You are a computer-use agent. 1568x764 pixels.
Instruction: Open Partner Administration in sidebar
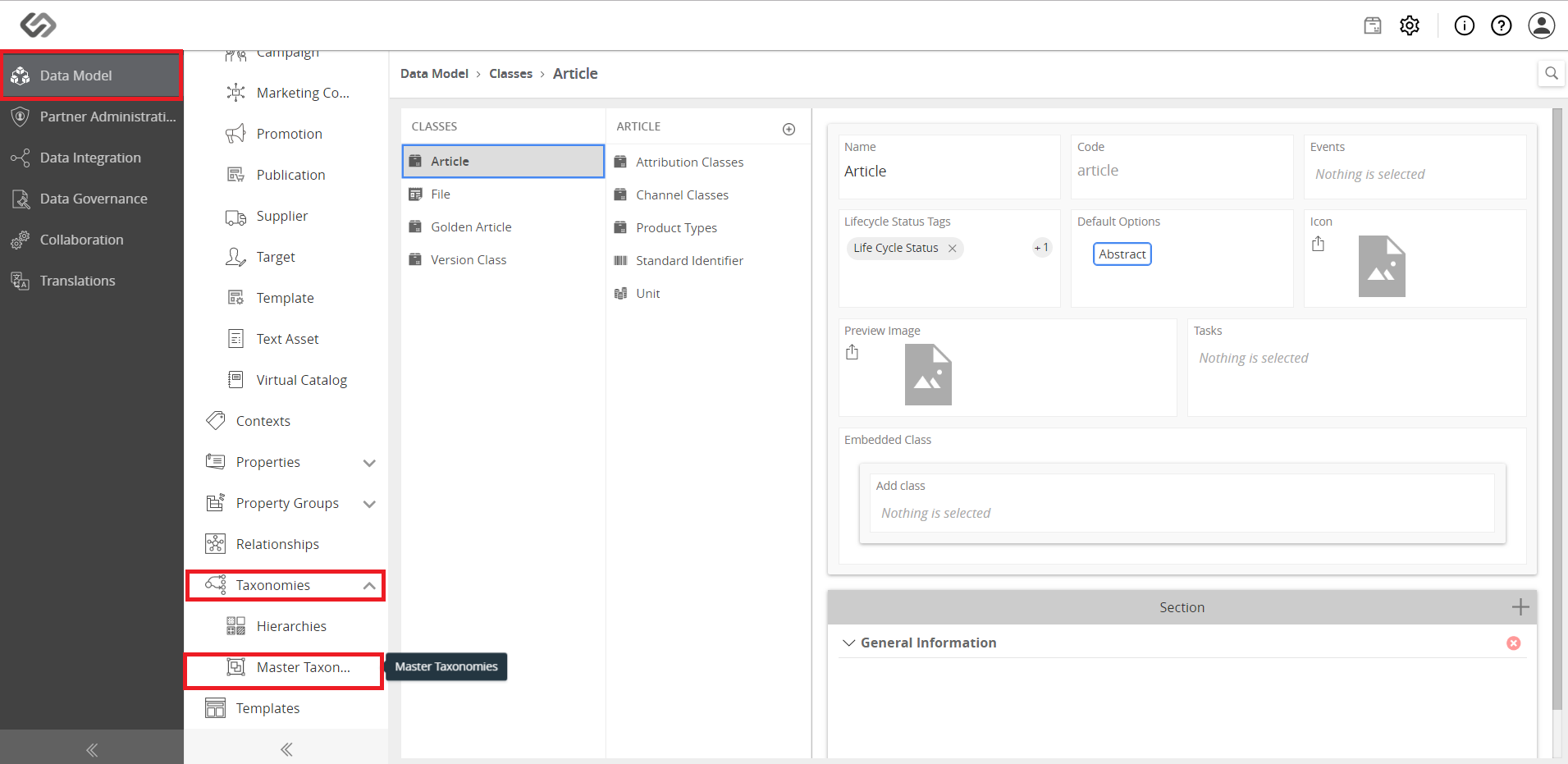click(92, 117)
